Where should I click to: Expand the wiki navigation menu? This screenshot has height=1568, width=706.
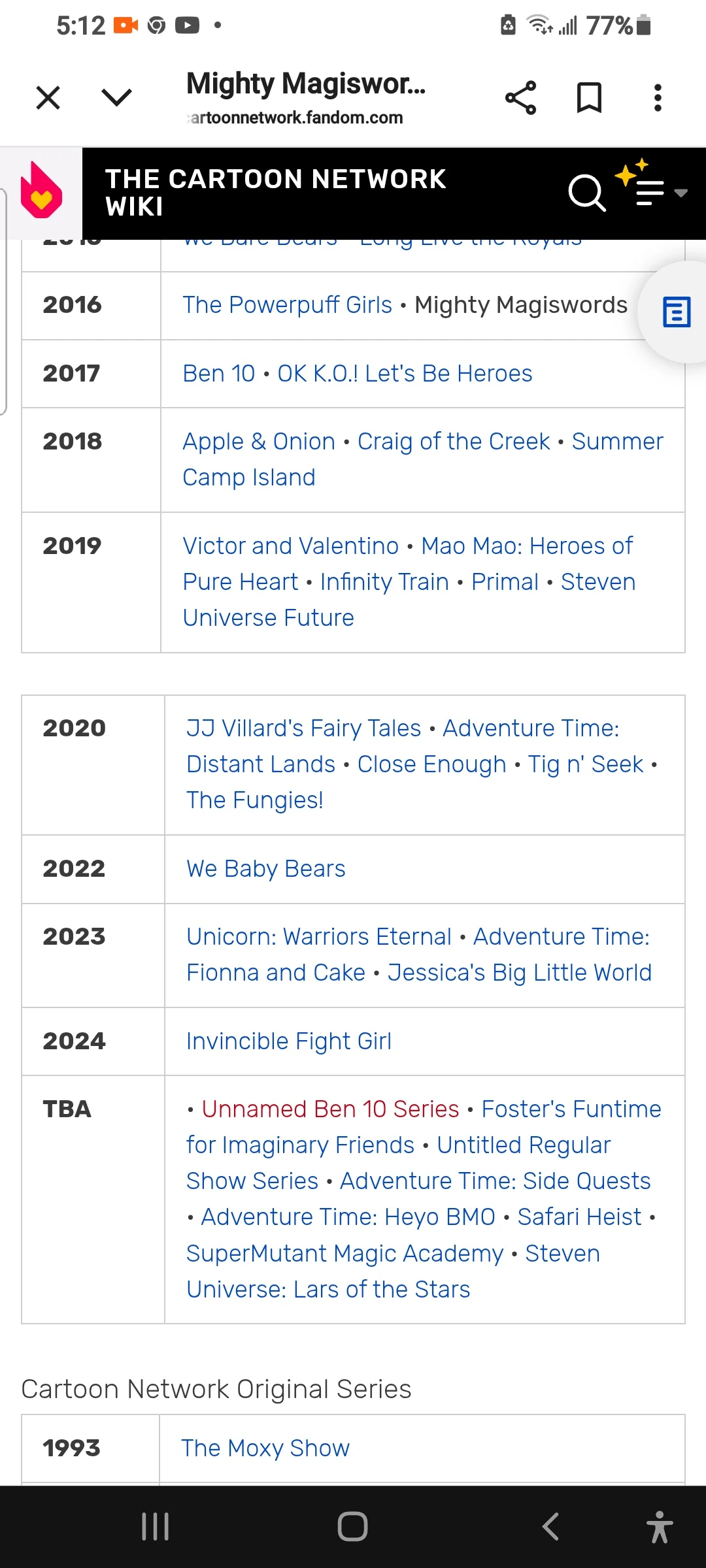651,191
